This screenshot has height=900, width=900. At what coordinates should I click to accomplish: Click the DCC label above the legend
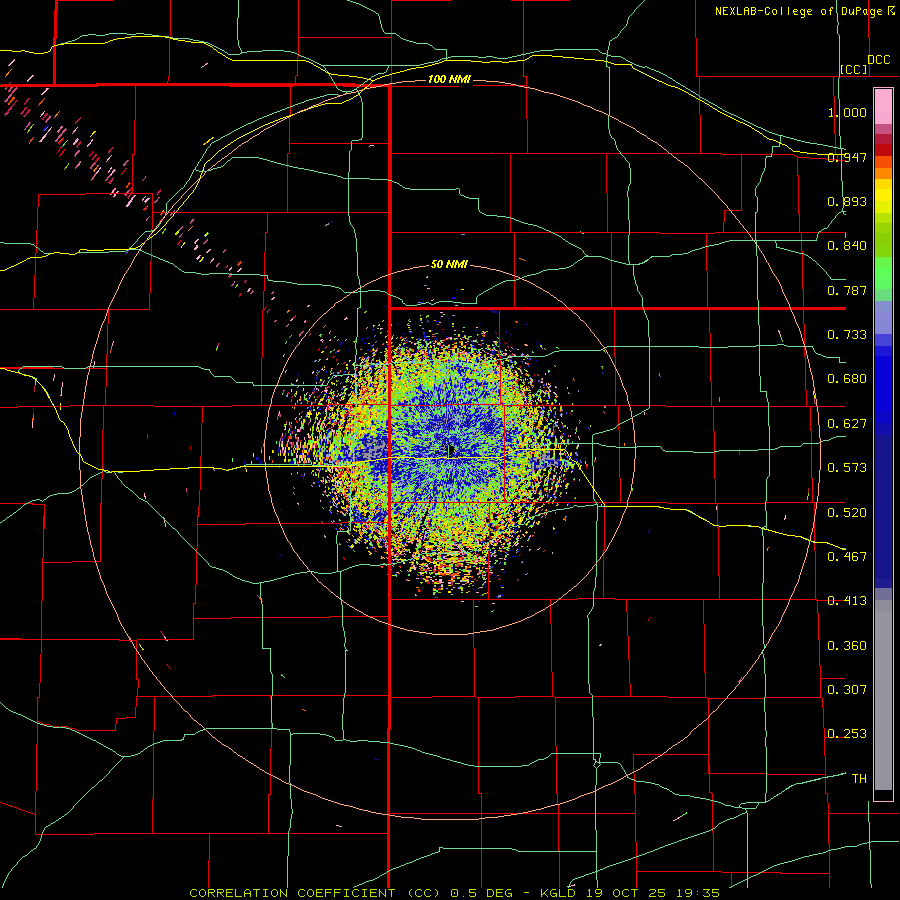(x=879, y=60)
